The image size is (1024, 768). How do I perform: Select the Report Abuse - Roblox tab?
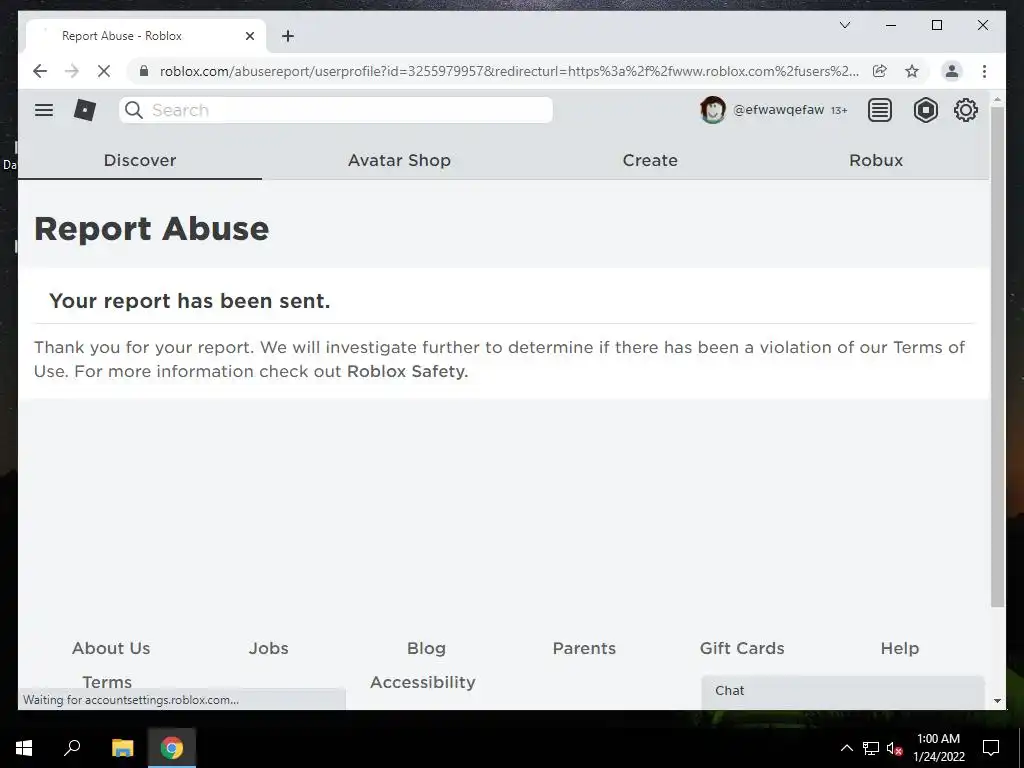146,36
